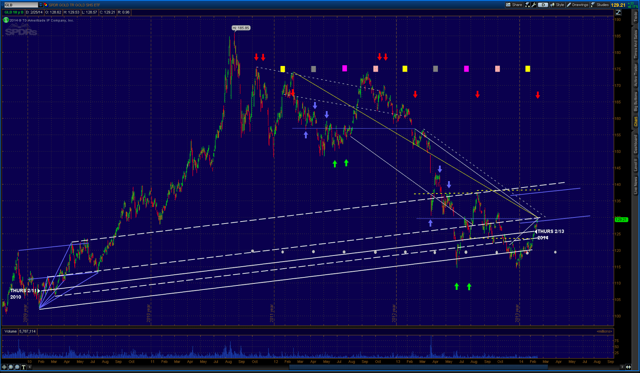The height and width of the screenshot is (373, 640).
Task: Click the green 129.21 price-axis label
Action: (x=621, y=220)
